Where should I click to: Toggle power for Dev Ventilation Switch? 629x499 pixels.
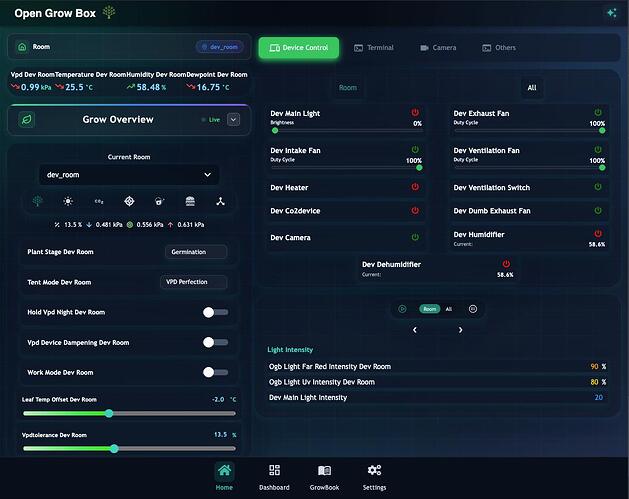pos(598,187)
